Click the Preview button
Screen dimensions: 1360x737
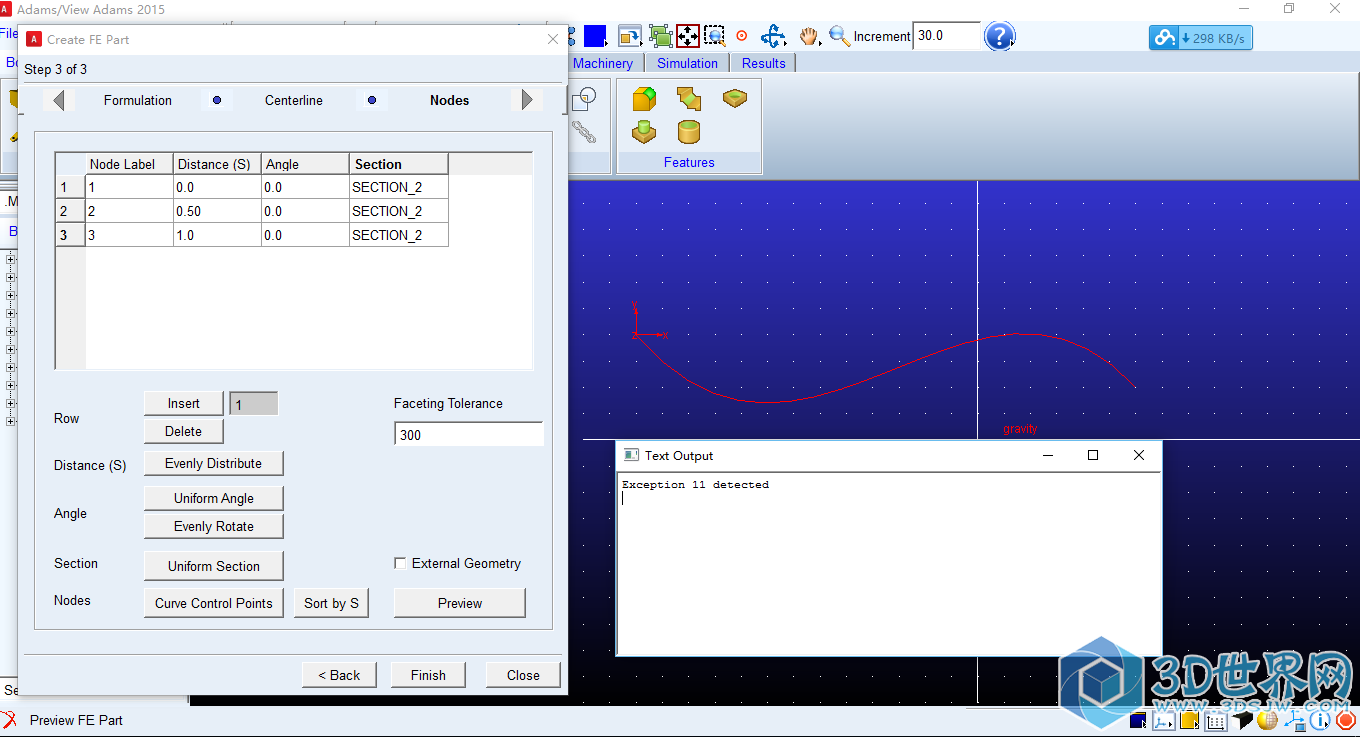[x=460, y=603]
